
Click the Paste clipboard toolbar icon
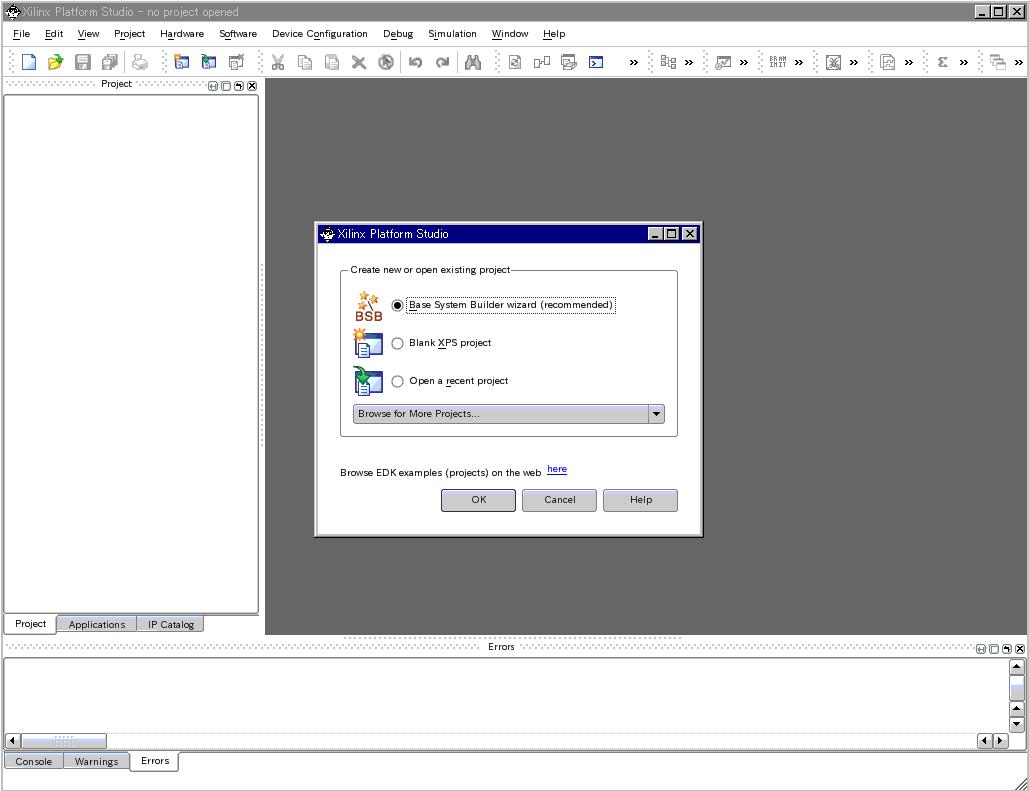click(x=332, y=62)
